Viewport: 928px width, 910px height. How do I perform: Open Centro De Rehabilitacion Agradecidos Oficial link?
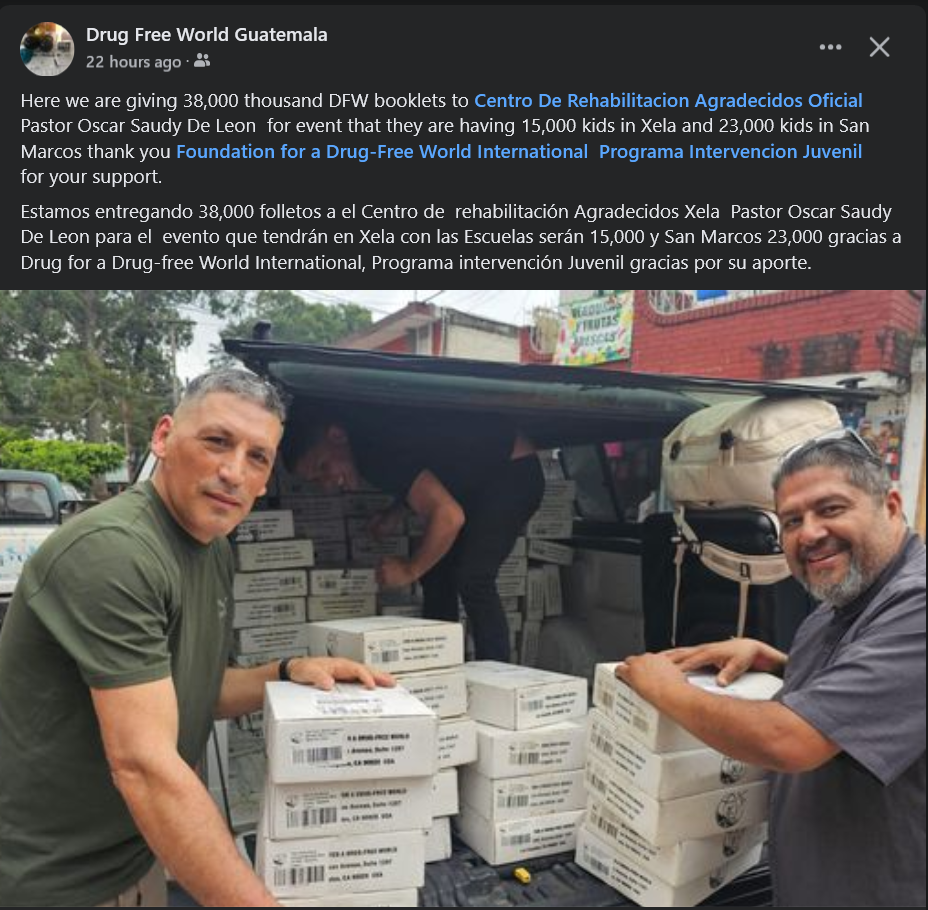[668, 101]
